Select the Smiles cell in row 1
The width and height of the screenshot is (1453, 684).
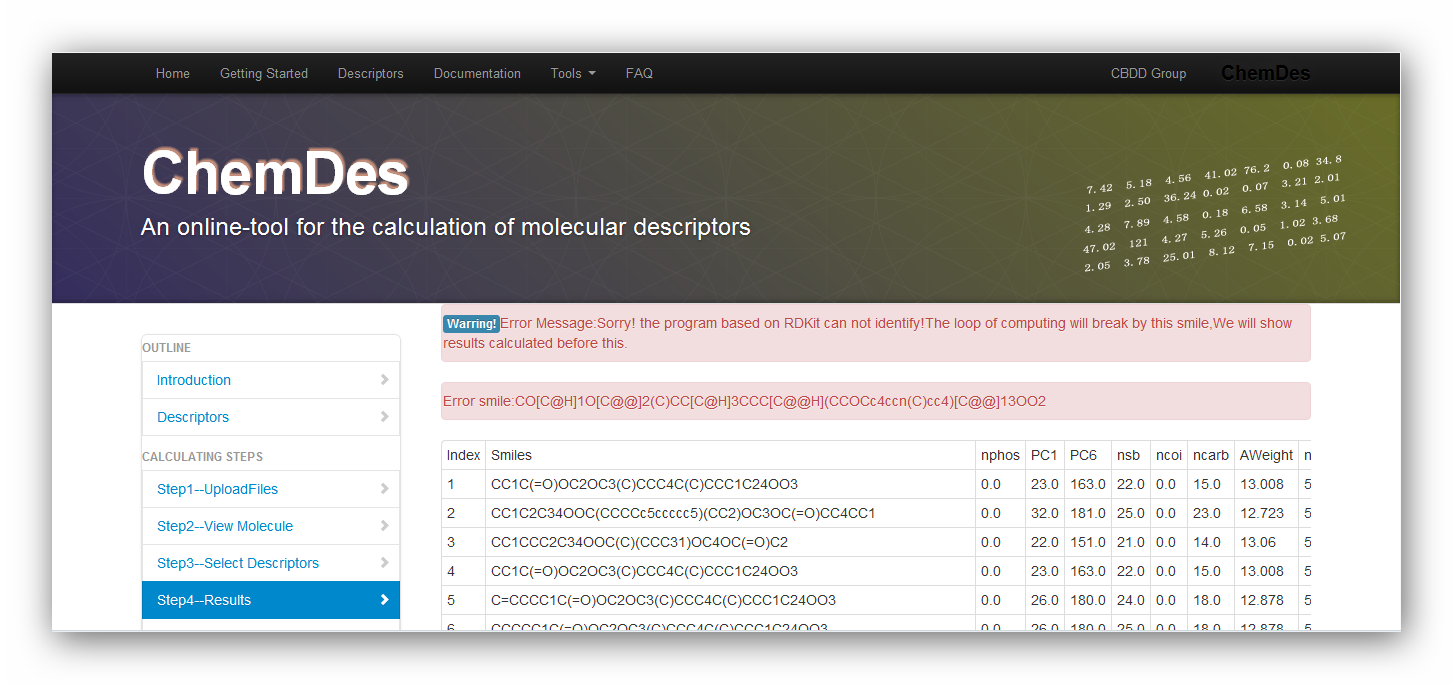coord(730,484)
